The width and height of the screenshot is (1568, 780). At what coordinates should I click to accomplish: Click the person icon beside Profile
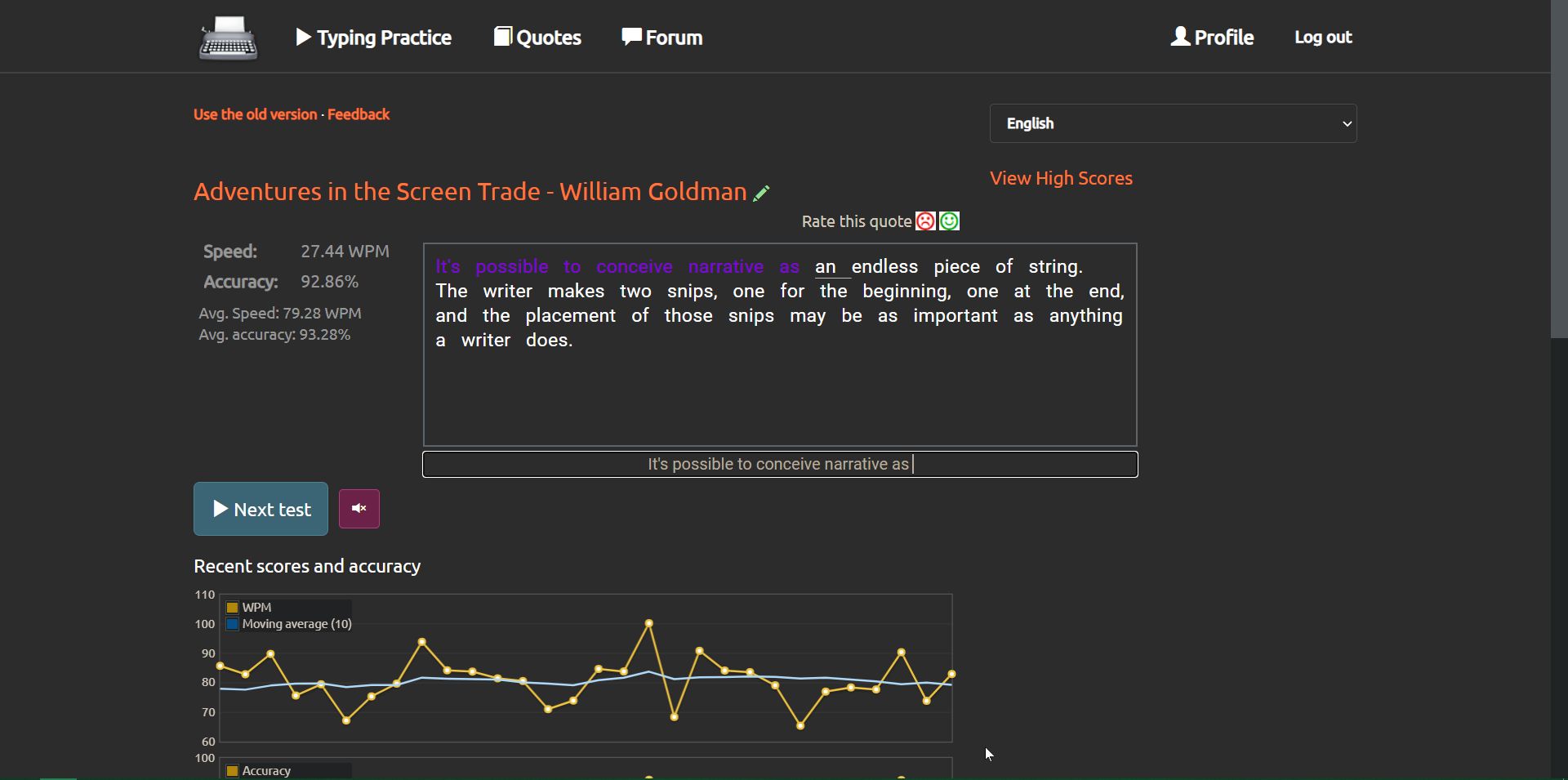pos(1180,36)
